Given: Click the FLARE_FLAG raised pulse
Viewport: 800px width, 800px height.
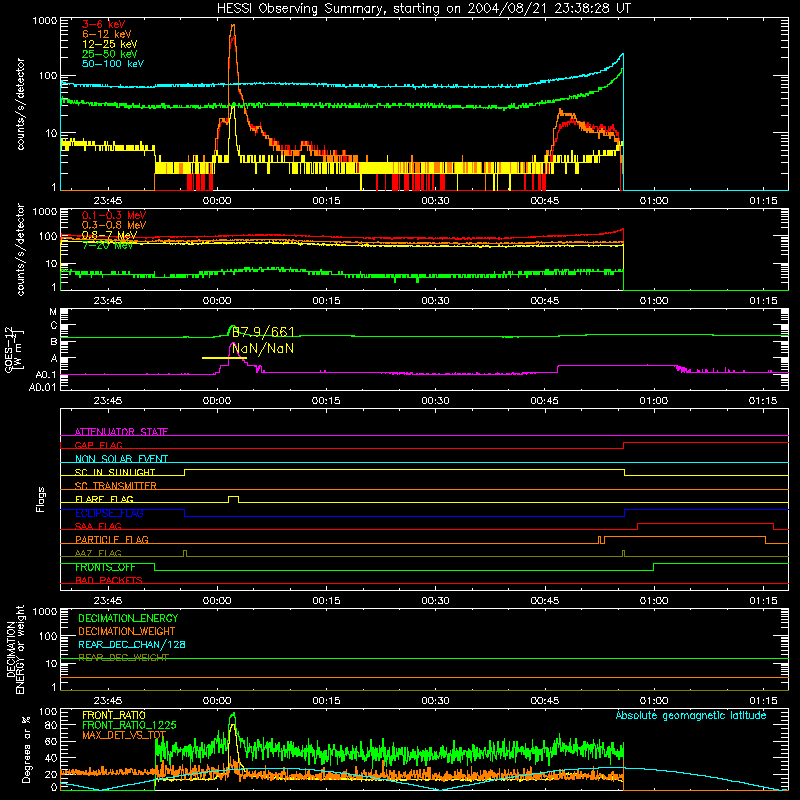Looking at the screenshot, I should 233,499.
